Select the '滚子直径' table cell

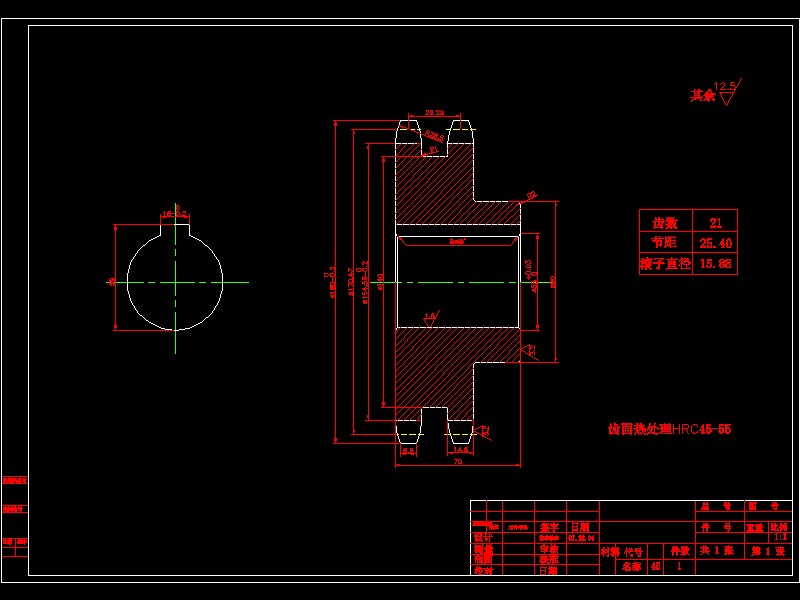point(665,264)
